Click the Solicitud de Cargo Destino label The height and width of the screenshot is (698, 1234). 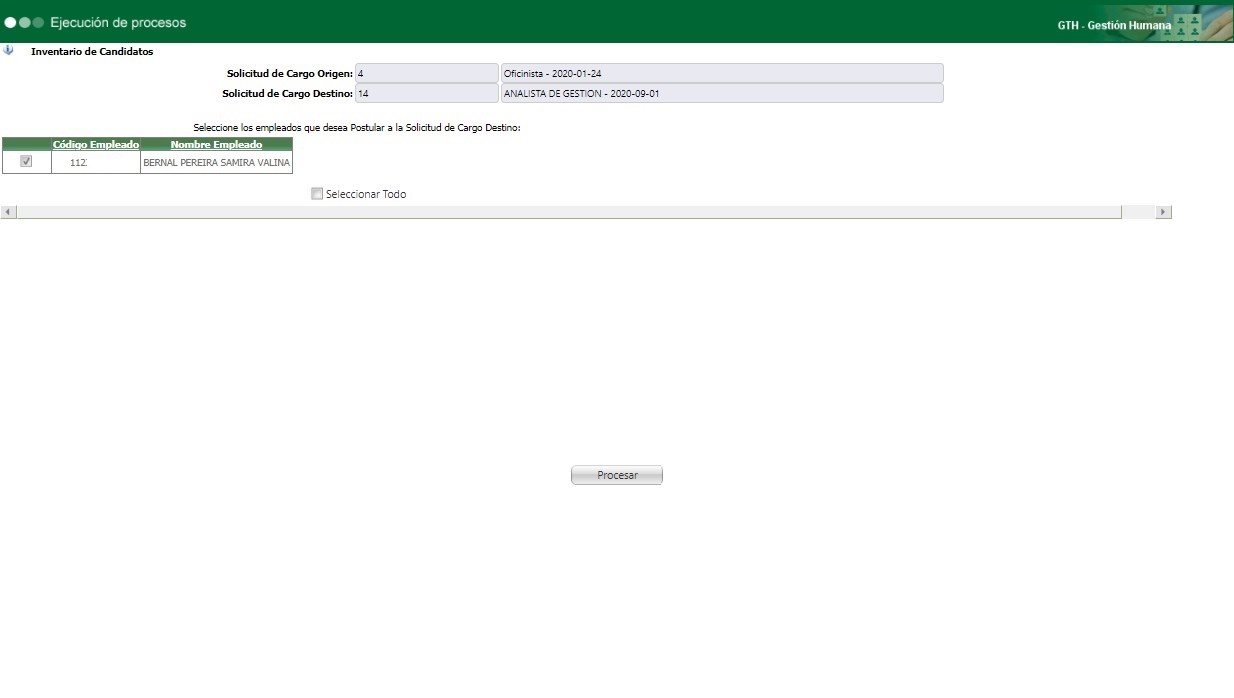point(288,94)
